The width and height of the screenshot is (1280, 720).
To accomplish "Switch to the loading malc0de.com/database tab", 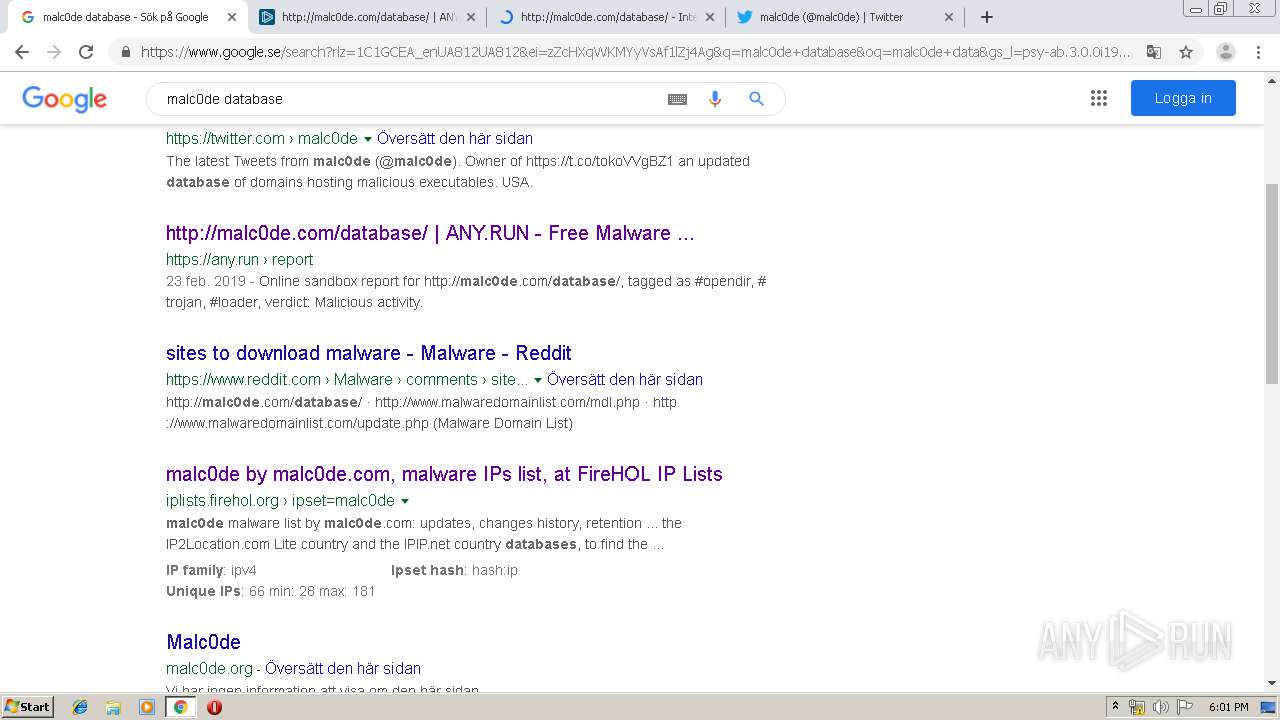I will 607,17.
